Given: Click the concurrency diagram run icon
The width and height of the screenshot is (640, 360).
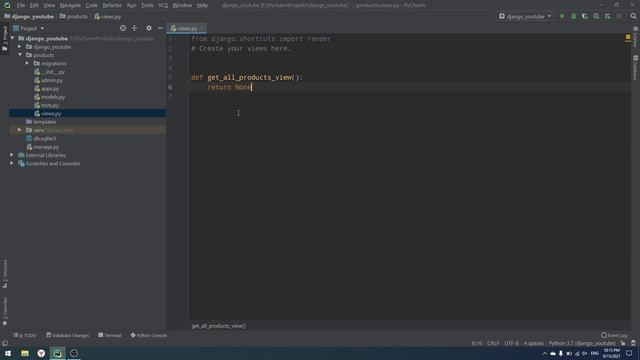Looking at the screenshot, I should 608,16.
